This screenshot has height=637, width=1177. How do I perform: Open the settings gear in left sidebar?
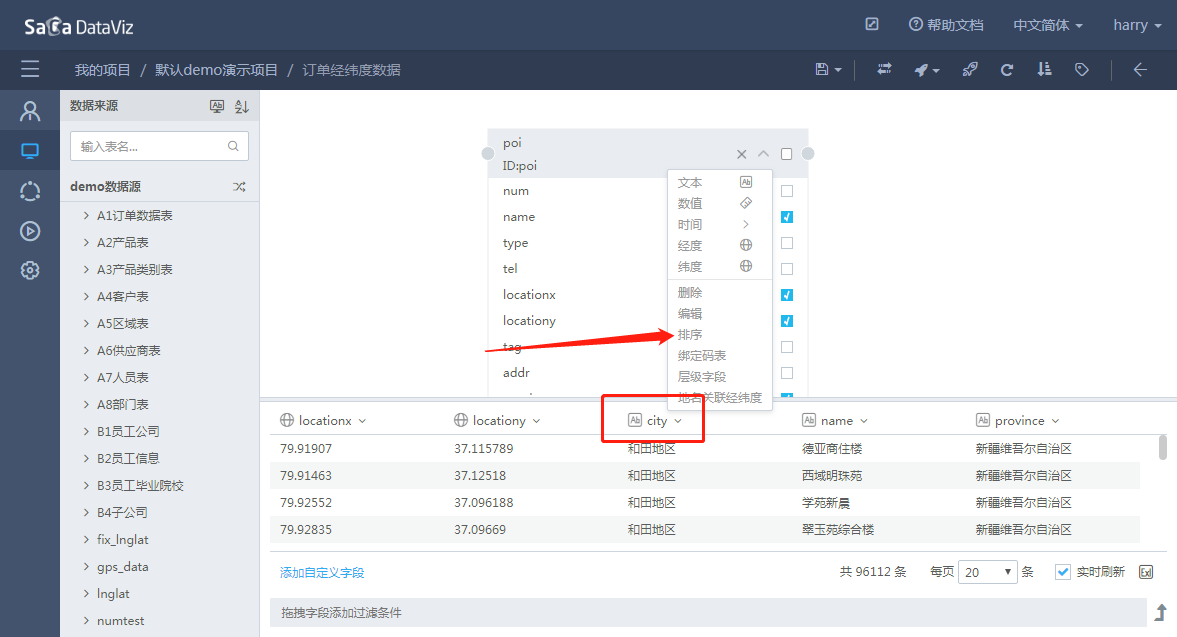(30, 270)
